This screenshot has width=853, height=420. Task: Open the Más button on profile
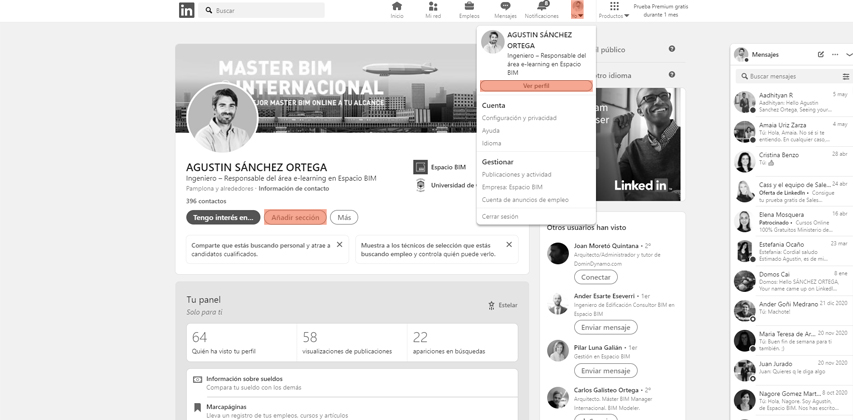tap(344, 218)
